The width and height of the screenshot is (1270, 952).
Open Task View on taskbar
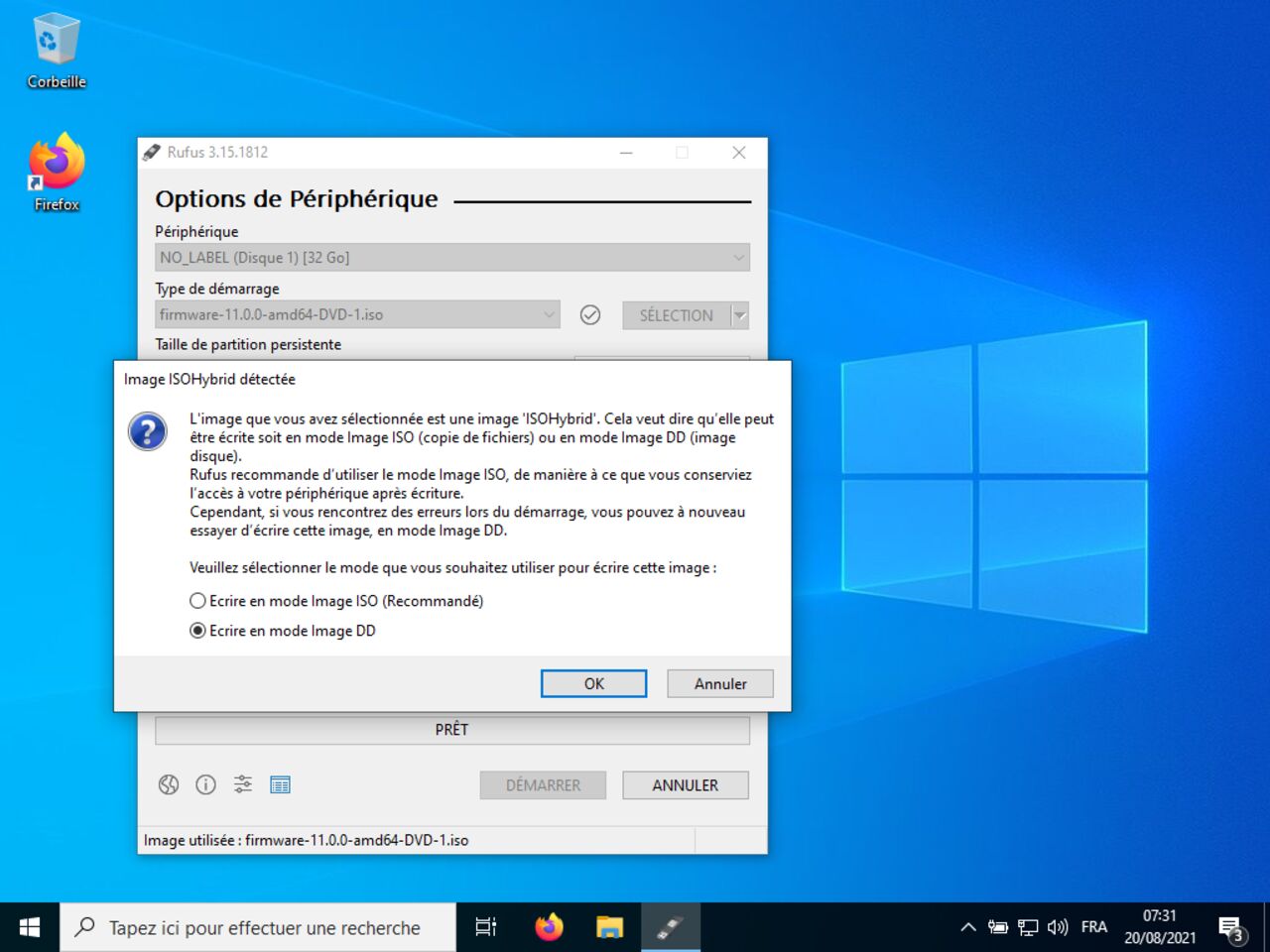pyautogui.click(x=486, y=927)
